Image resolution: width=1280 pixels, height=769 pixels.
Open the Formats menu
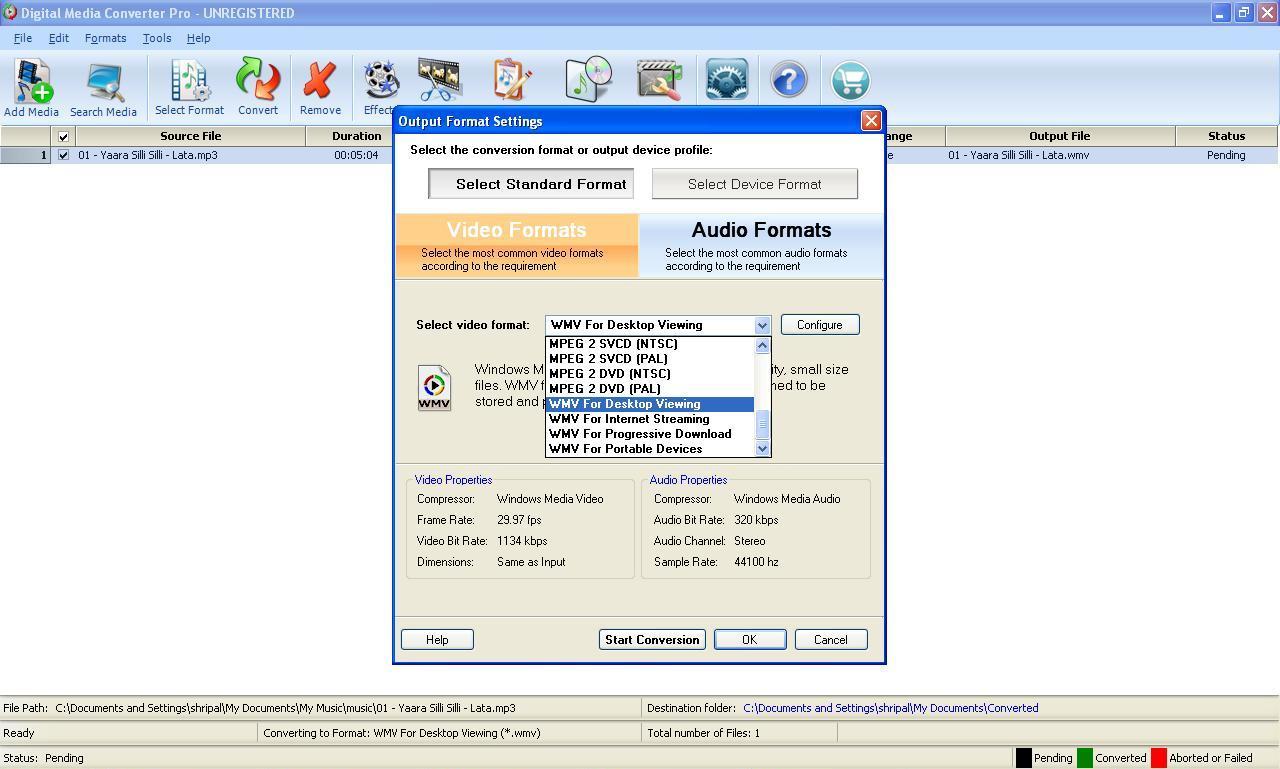[x=105, y=38]
